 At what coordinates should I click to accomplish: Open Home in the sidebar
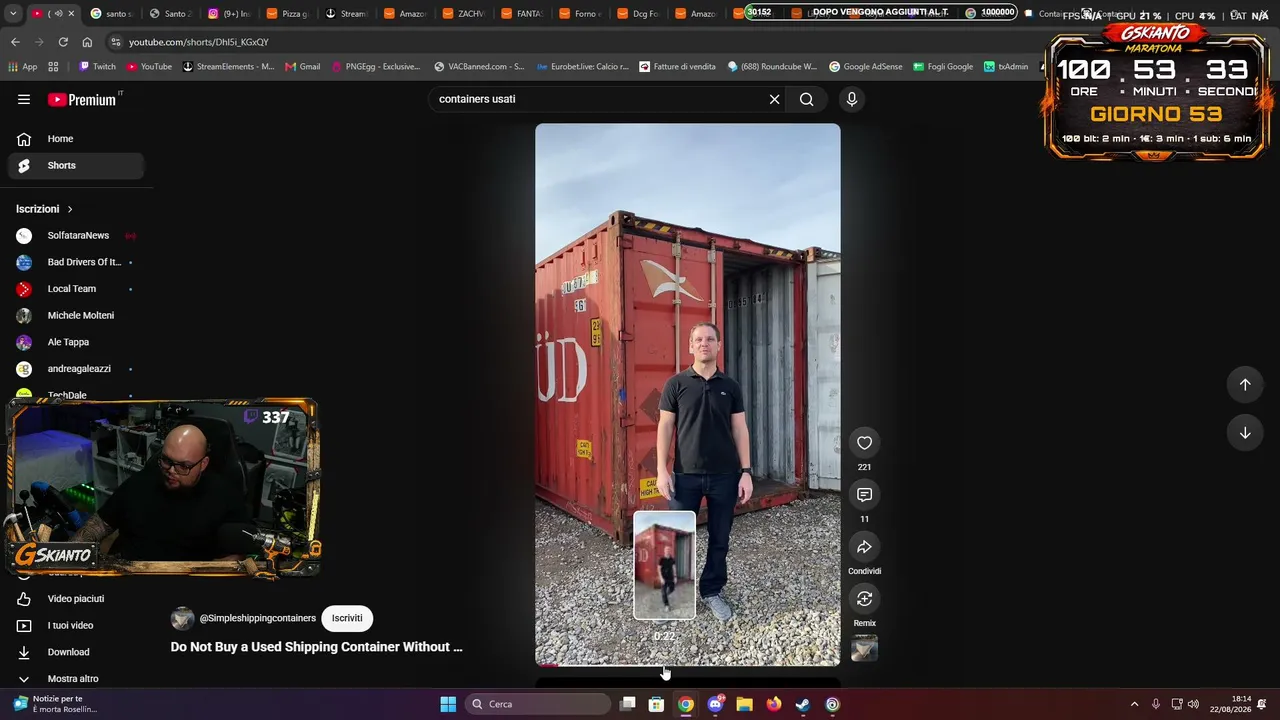click(76, 139)
